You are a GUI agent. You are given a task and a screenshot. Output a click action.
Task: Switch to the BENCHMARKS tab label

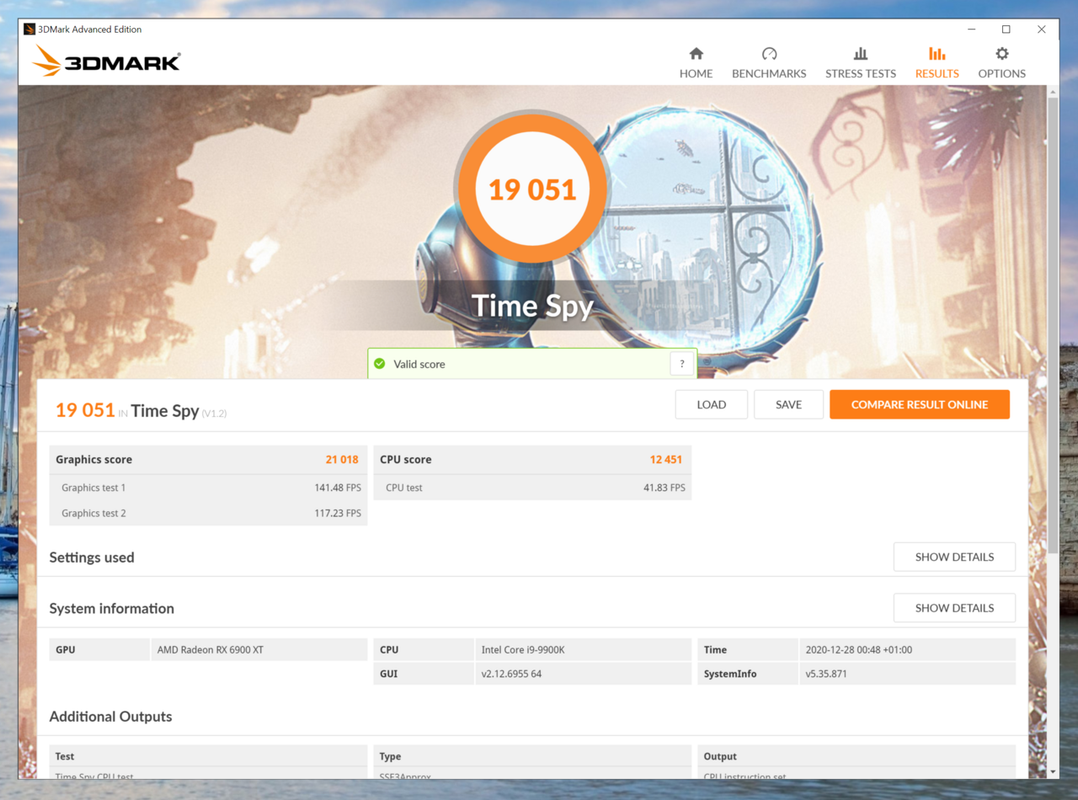(x=769, y=74)
